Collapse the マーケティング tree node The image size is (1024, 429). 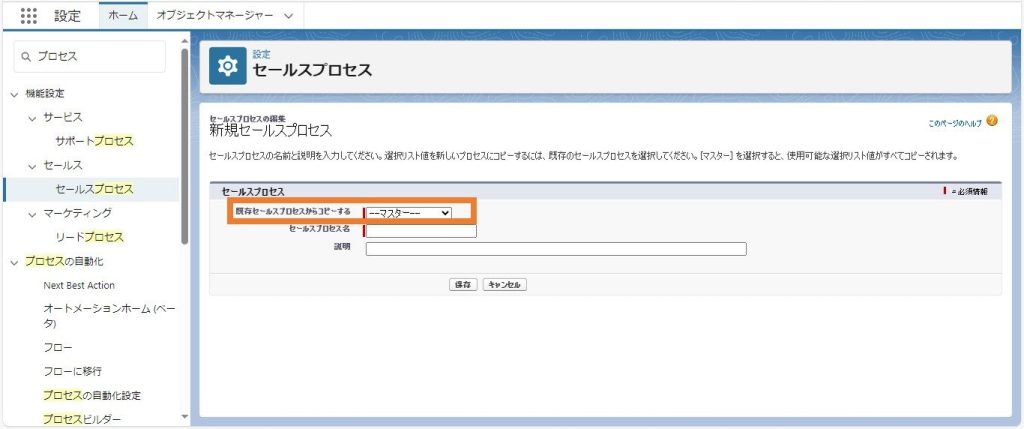click(32, 214)
